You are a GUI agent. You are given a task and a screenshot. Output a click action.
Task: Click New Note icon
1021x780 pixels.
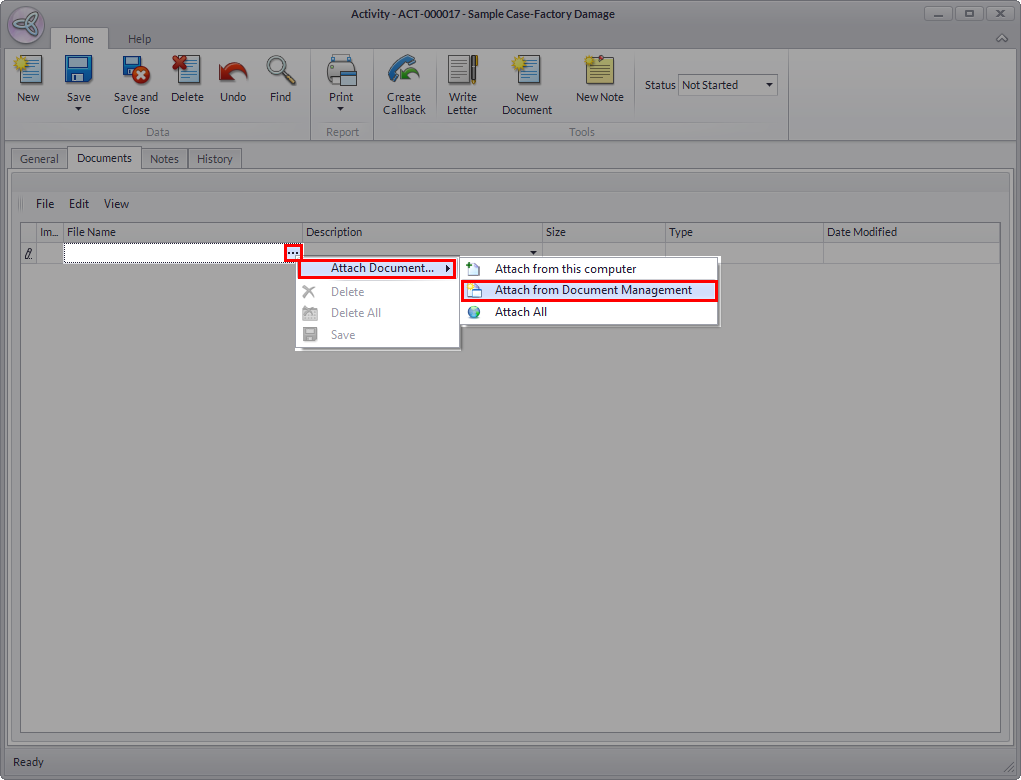[599, 71]
